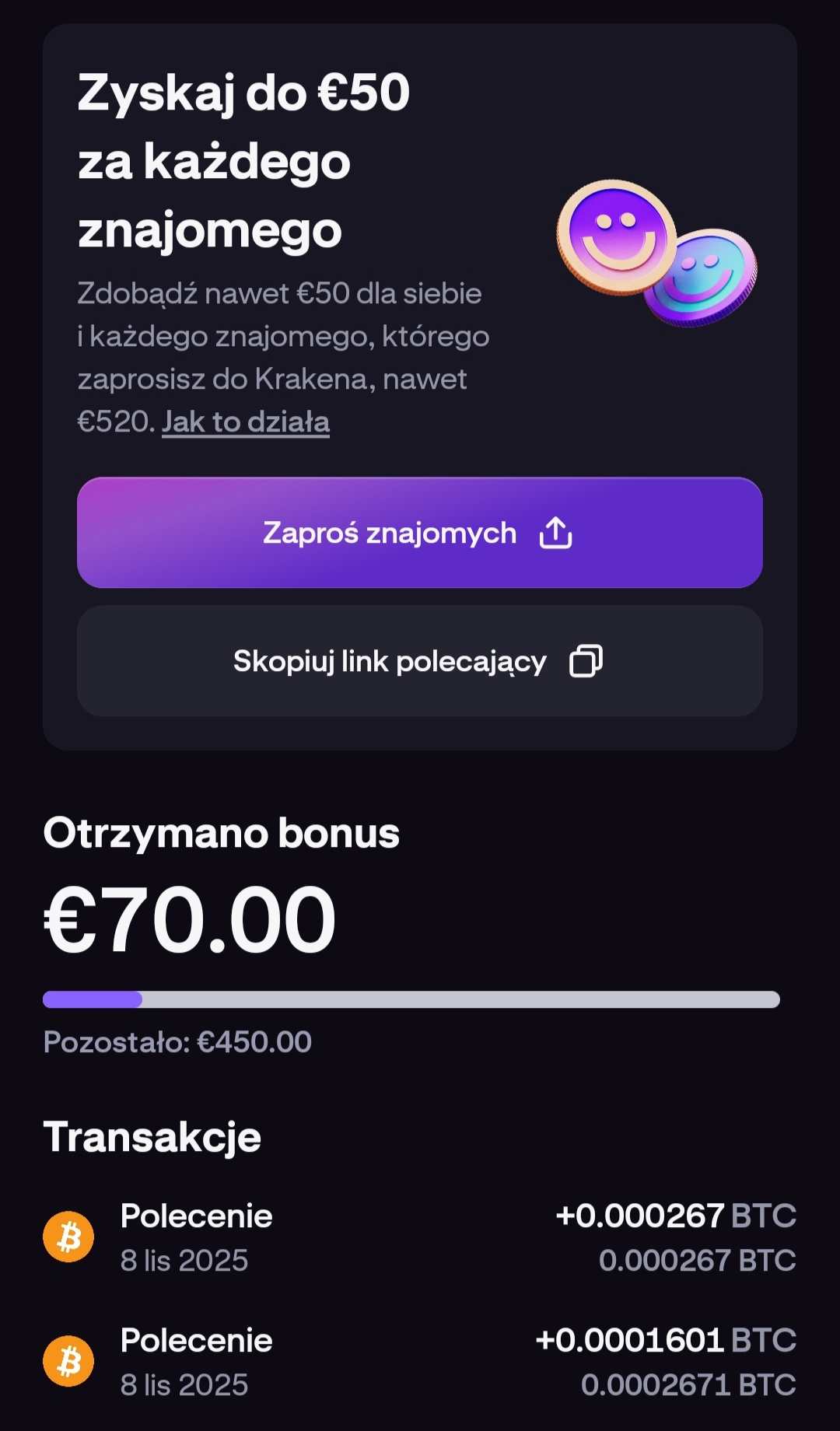Tap the +0.000267 BTC amount
Viewport: 840px width, 1431px height.
pos(675,1216)
